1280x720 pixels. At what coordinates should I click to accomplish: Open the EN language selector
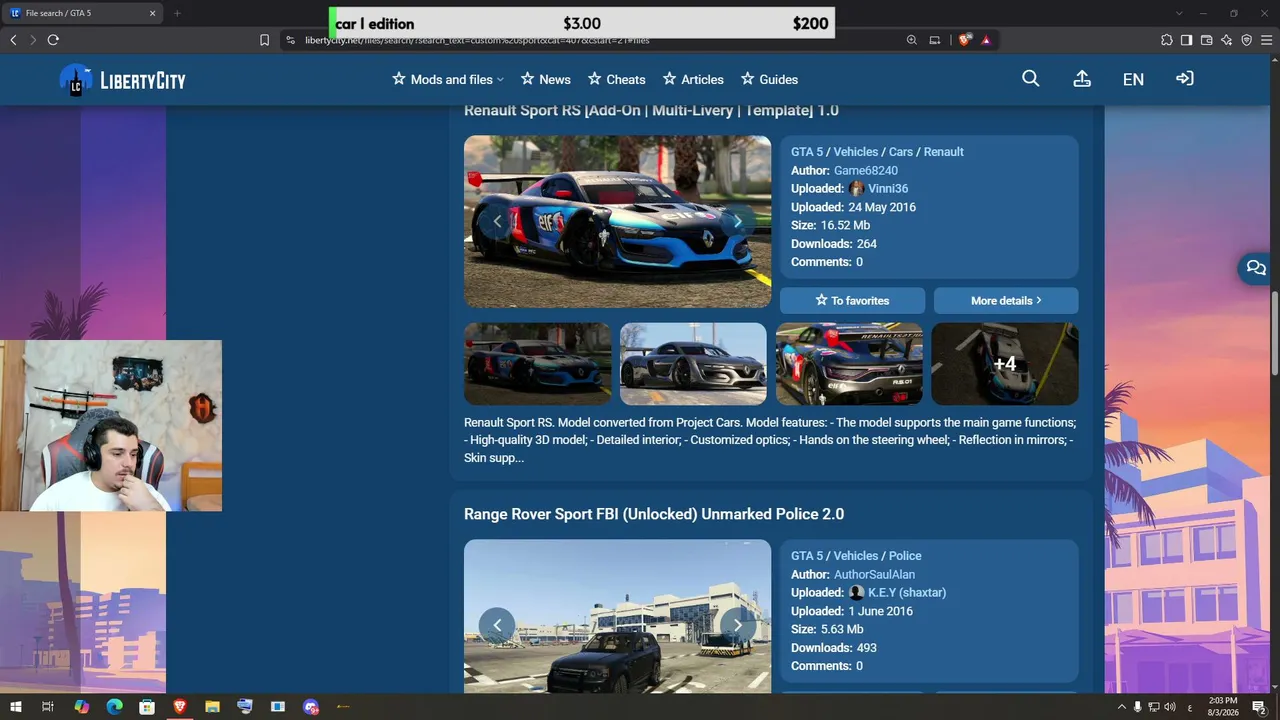coord(1133,80)
